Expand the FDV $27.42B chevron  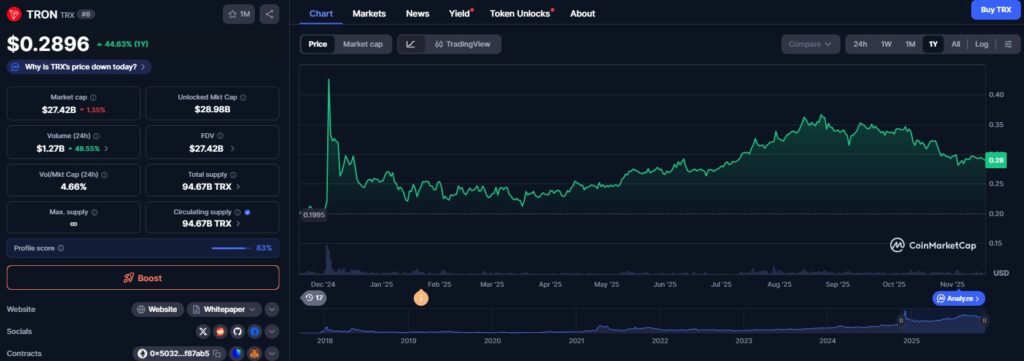click(x=233, y=149)
